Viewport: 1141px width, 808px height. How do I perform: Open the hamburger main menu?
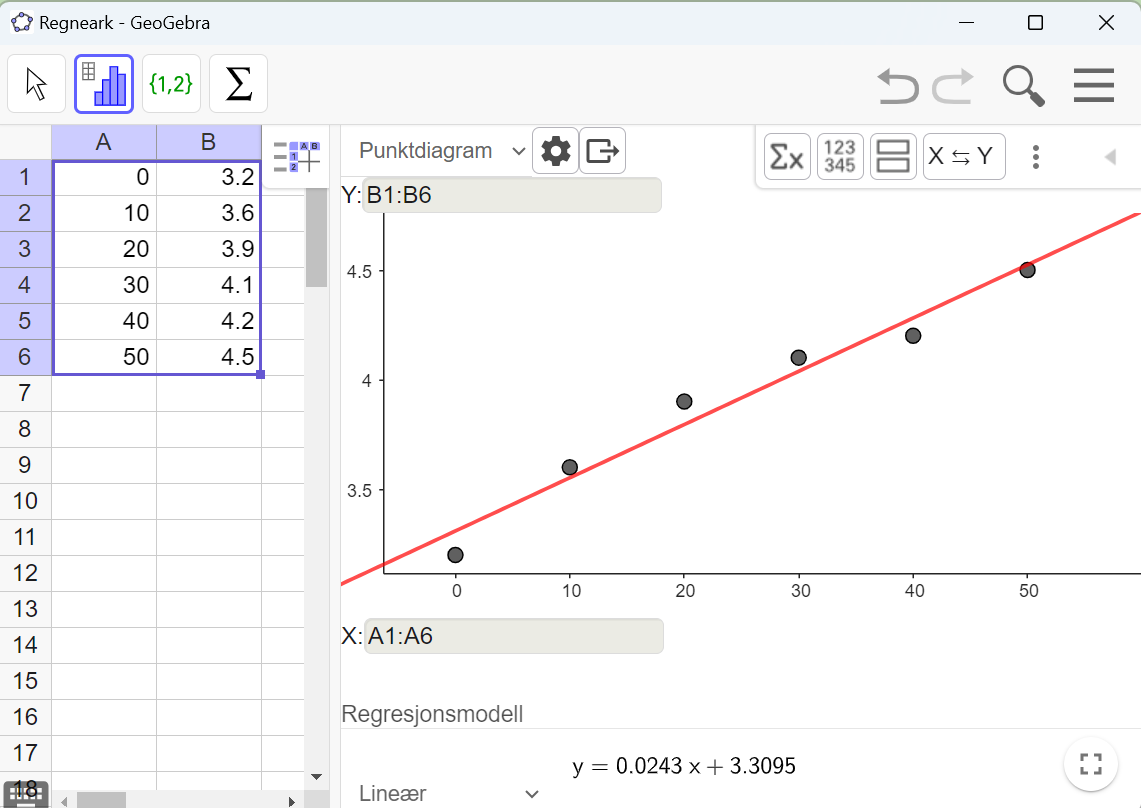(1094, 86)
